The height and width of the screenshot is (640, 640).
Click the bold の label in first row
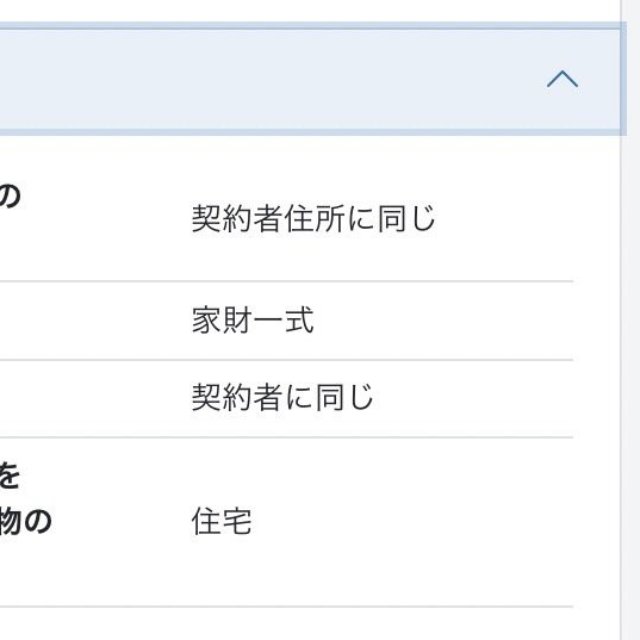9,196
